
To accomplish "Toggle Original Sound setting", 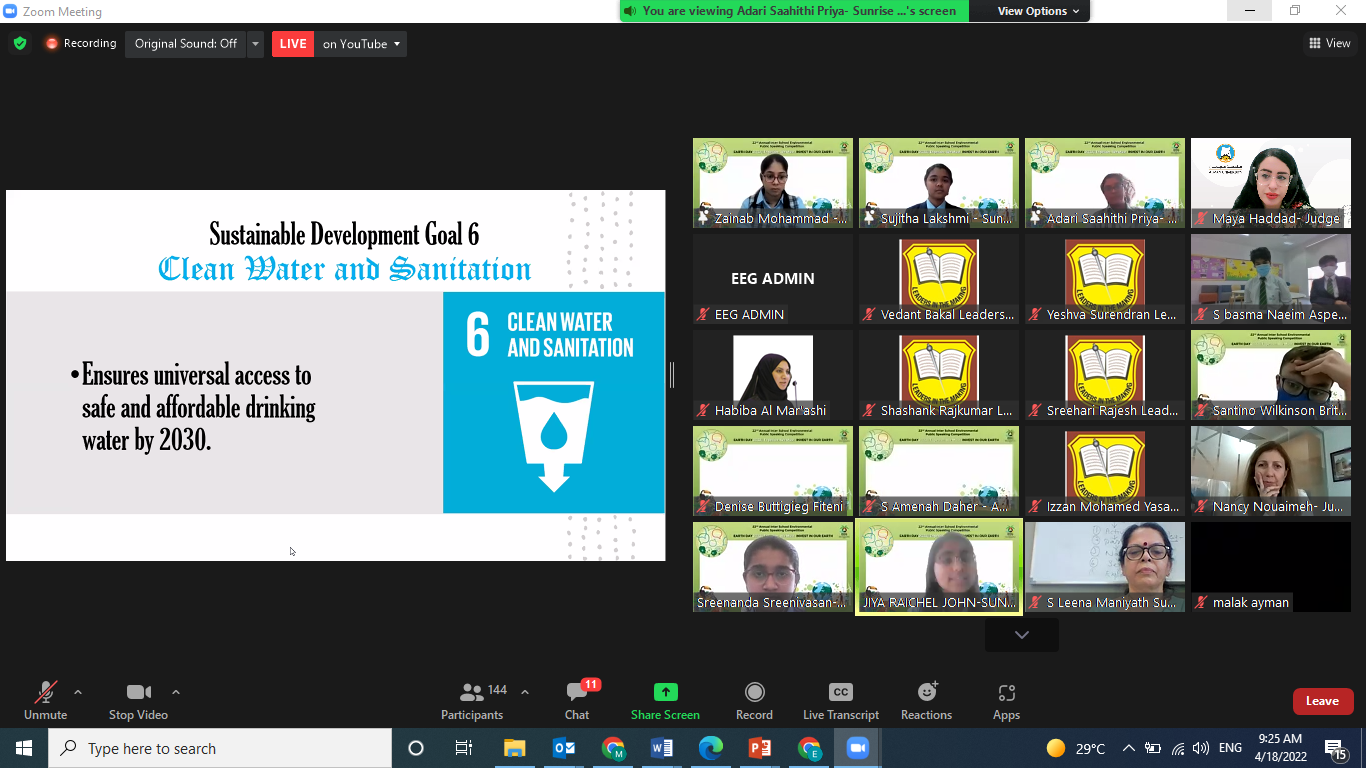I will (185, 44).
